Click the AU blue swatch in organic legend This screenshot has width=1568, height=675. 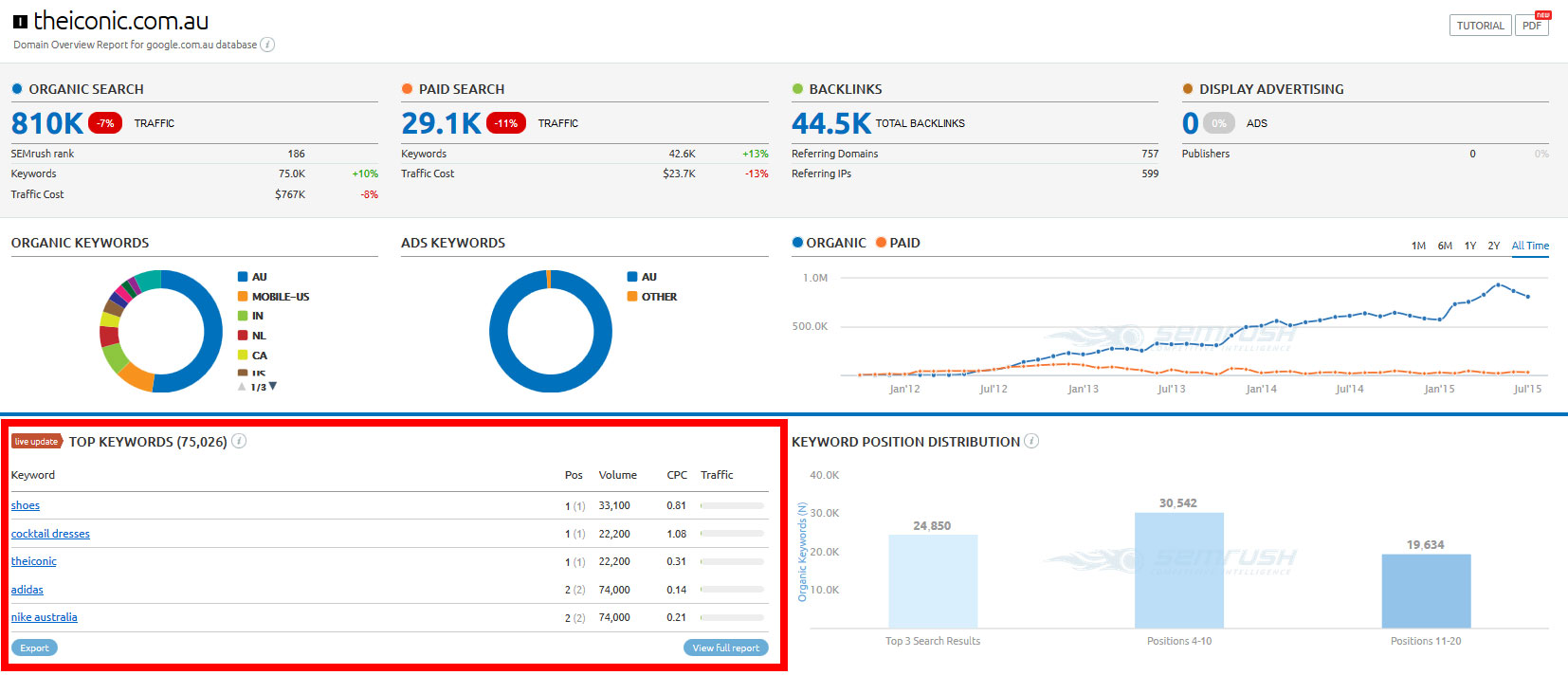click(x=243, y=277)
